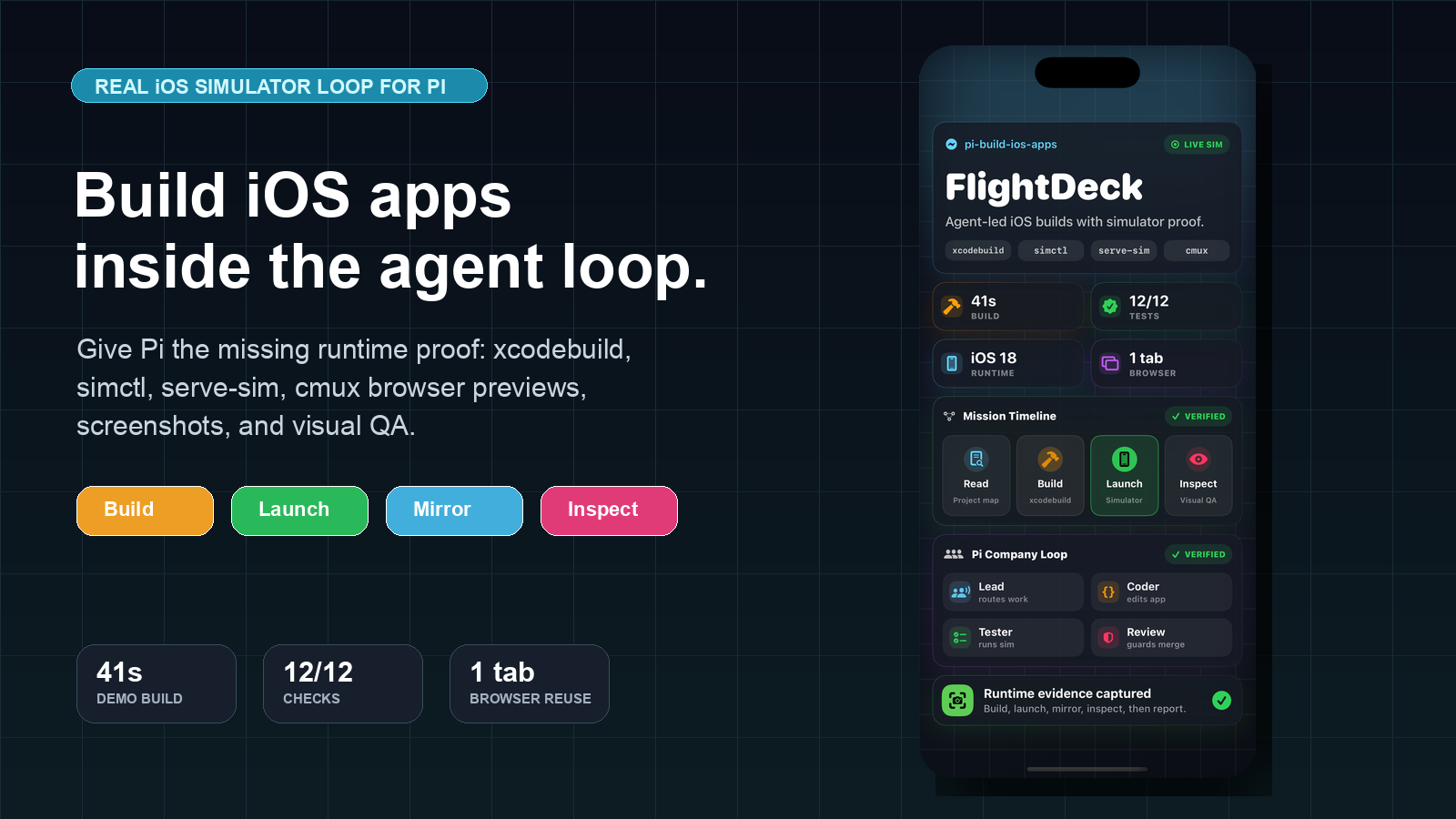The width and height of the screenshot is (1456, 819).
Task: Click the hammer icon beside 41s BUILD
Action: click(x=952, y=307)
